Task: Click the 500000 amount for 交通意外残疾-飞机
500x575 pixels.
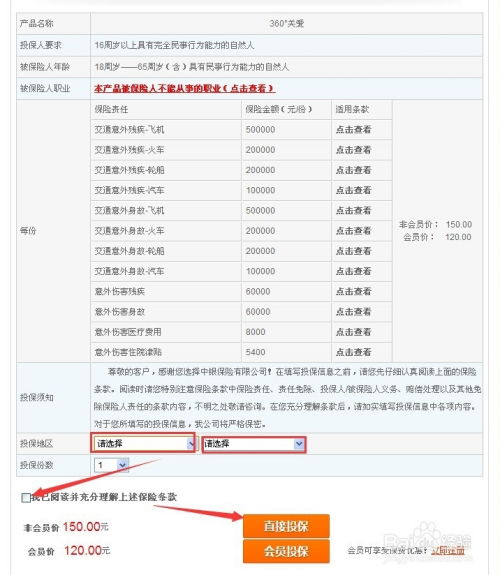Action: coord(260,129)
